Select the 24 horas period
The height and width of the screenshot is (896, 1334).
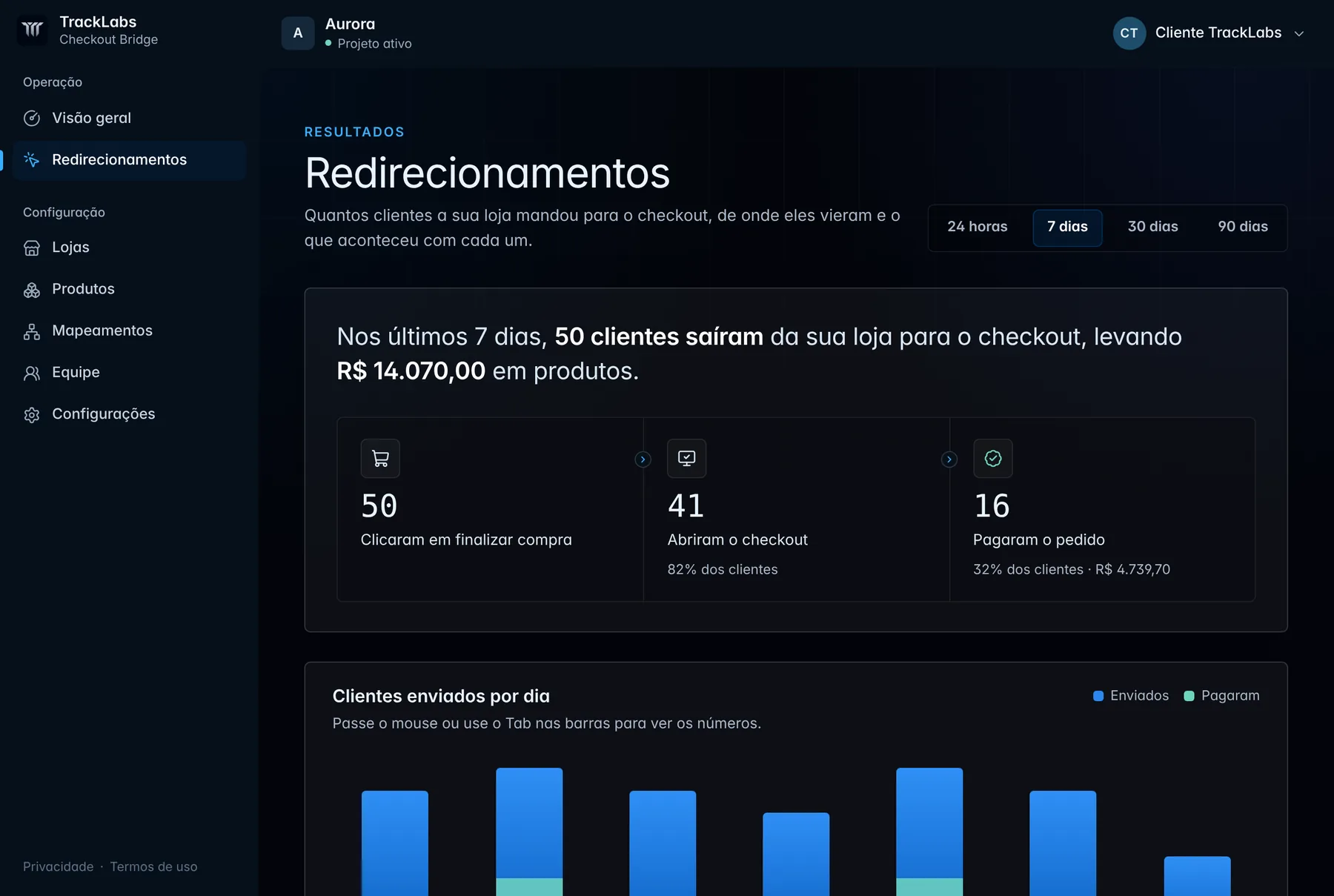click(x=978, y=227)
